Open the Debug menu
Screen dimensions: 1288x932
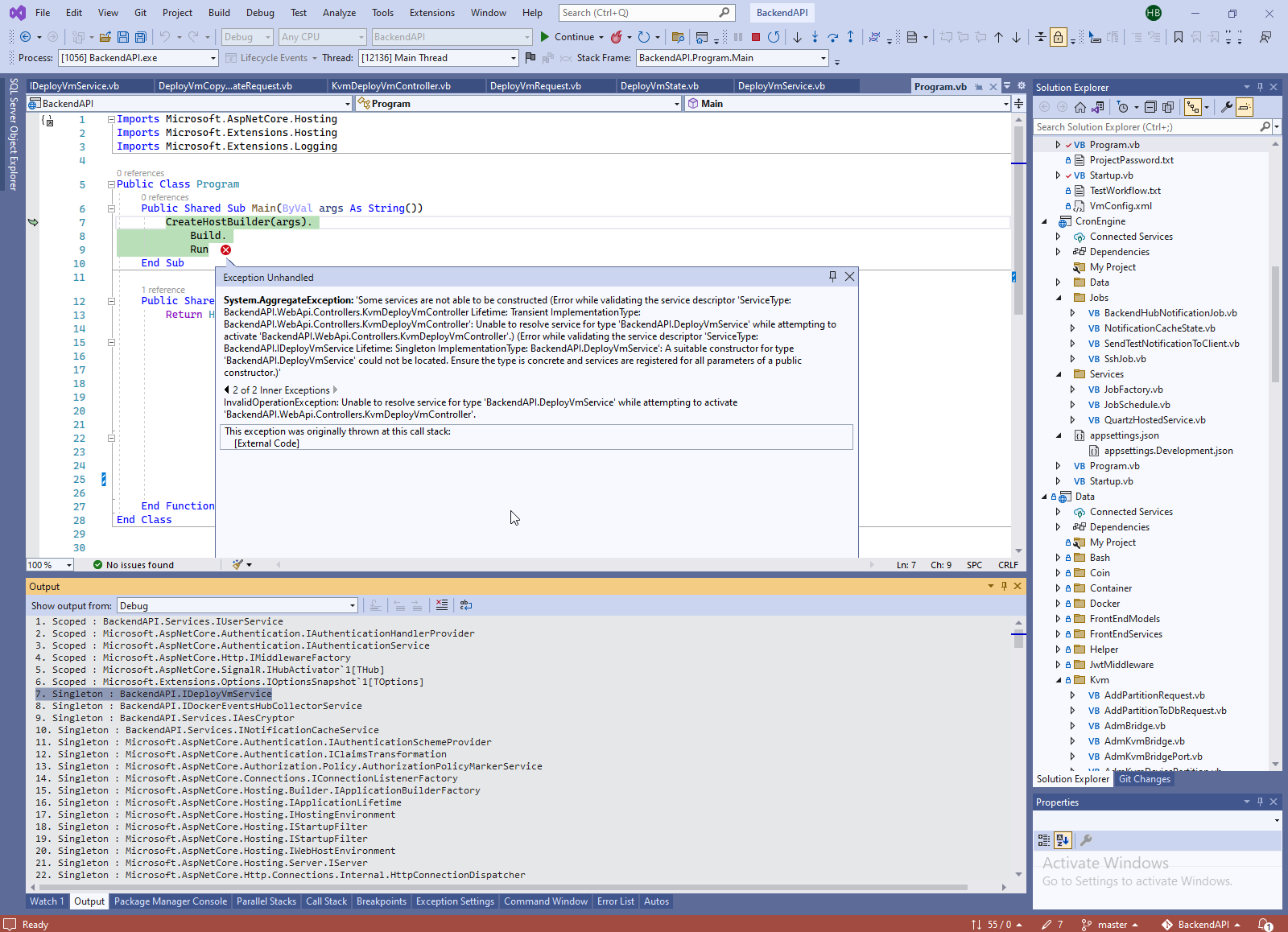click(260, 13)
